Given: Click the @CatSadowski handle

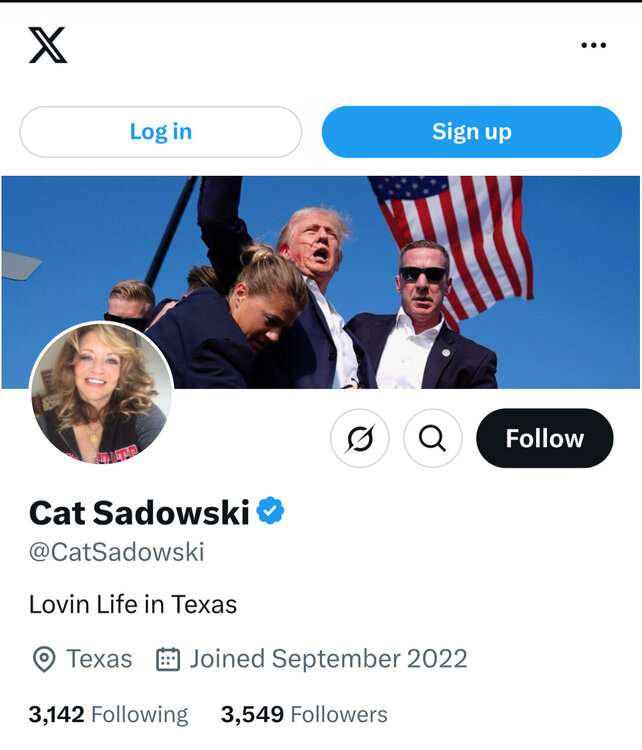Looking at the screenshot, I should pos(116,551).
